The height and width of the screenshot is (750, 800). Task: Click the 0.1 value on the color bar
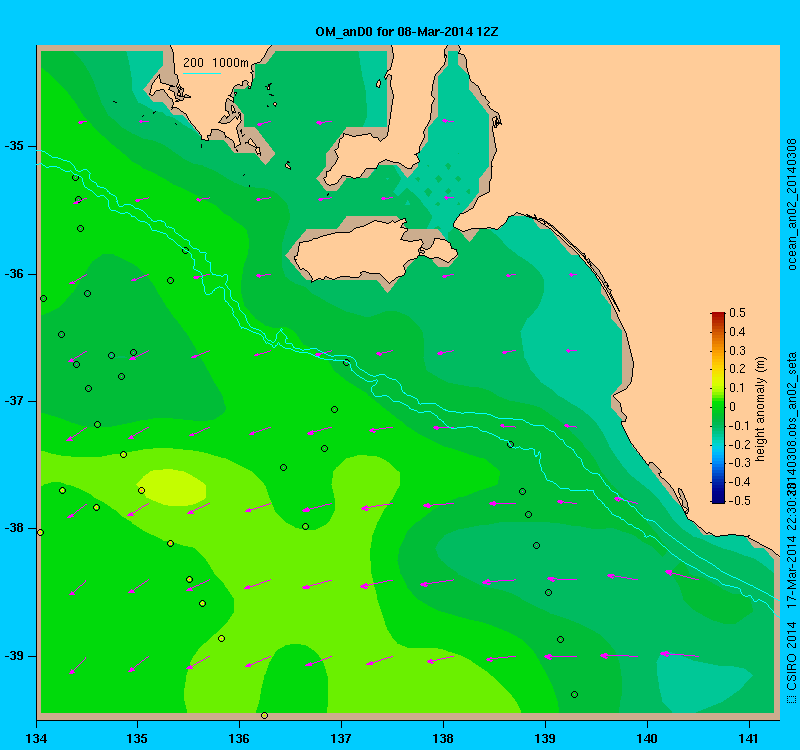pyautogui.click(x=737, y=388)
